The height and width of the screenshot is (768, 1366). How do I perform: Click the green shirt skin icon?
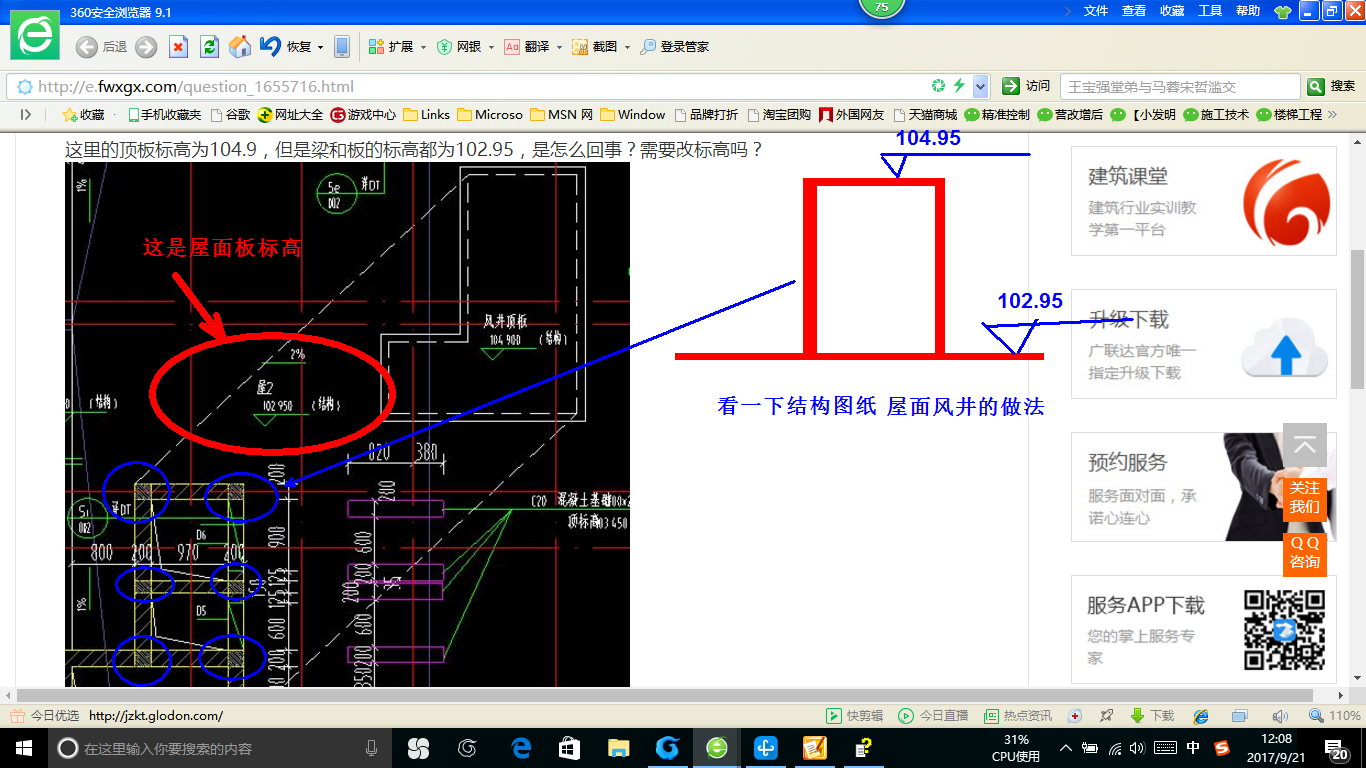[1283, 12]
